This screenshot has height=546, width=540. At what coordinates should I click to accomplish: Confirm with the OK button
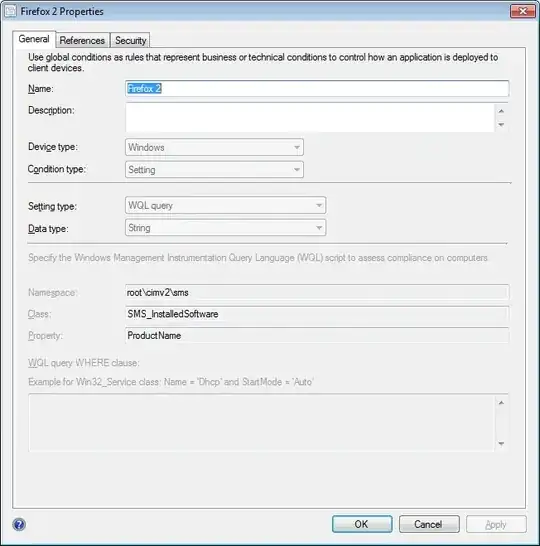(362, 524)
